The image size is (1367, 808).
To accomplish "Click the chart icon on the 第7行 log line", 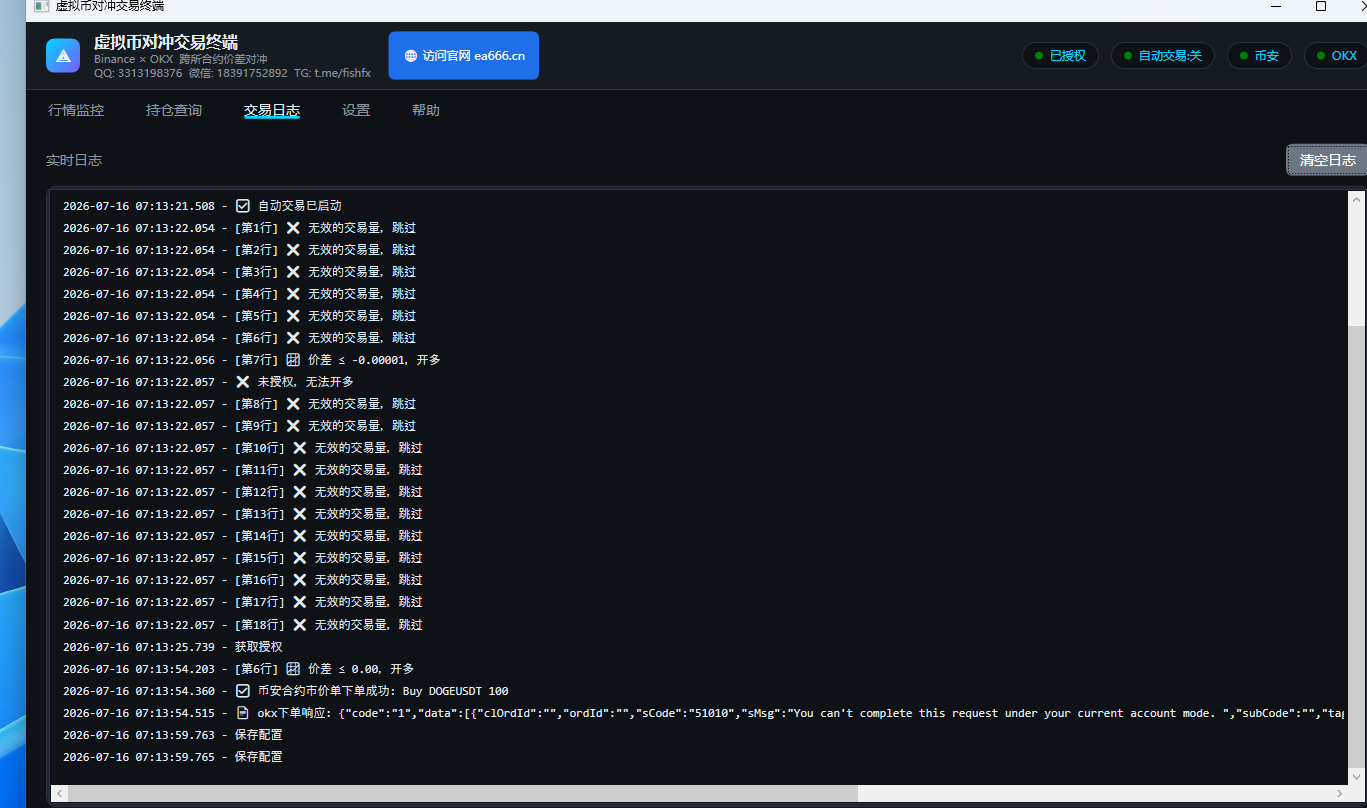I will click(293, 360).
